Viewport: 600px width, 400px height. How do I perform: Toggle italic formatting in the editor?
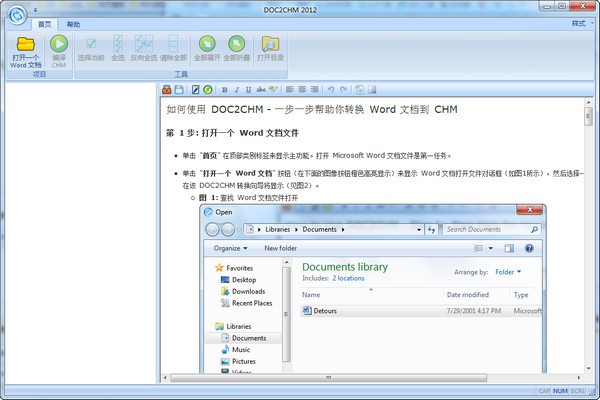(x=236, y=90)
